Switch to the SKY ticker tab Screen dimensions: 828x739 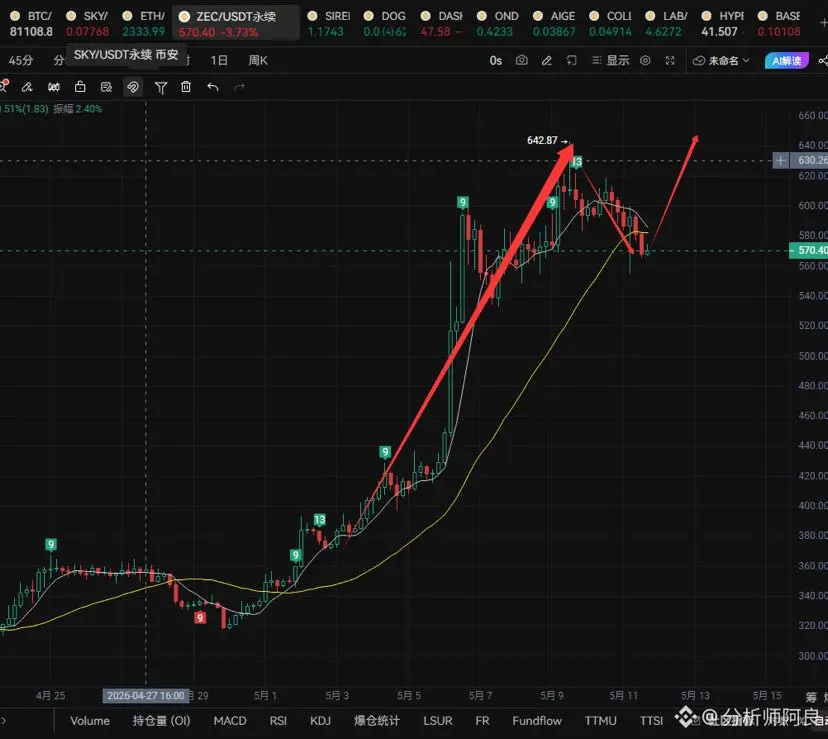click(88, 24)
